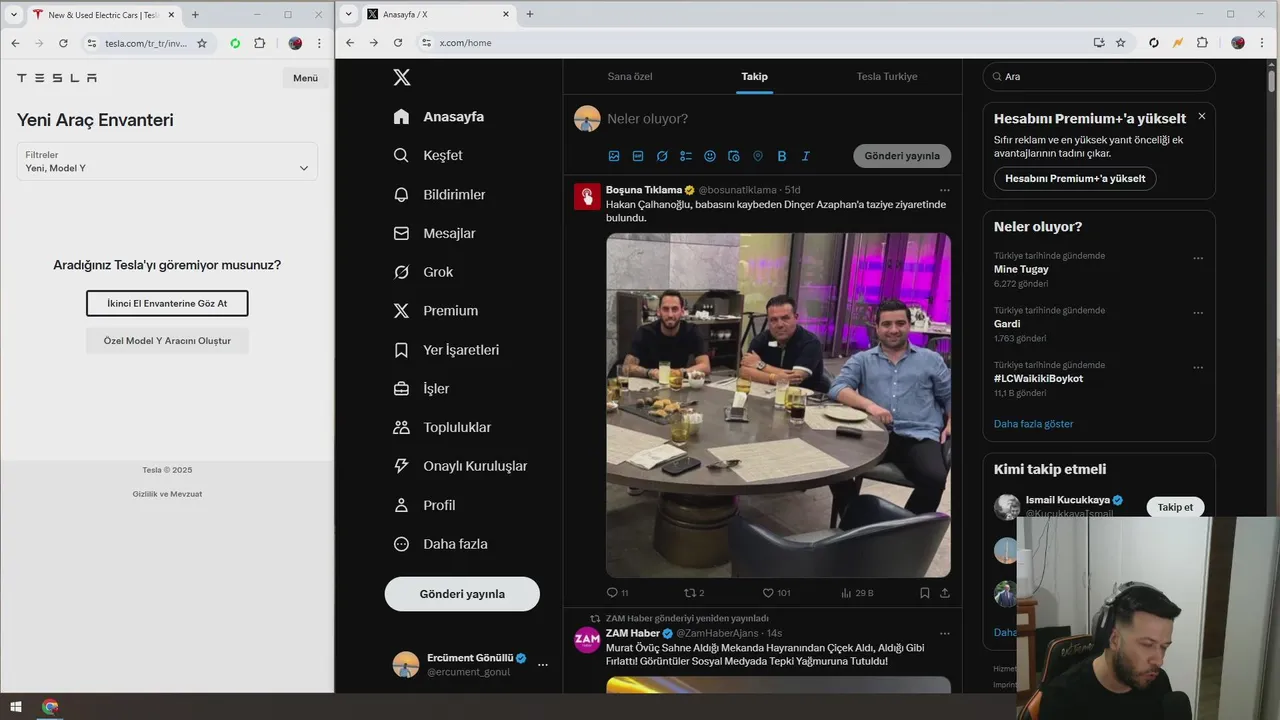The width and height of the screenshot is (1280, 720).
Task: Click Gönderi yayınla in composer
Action: tap(902, 156)
